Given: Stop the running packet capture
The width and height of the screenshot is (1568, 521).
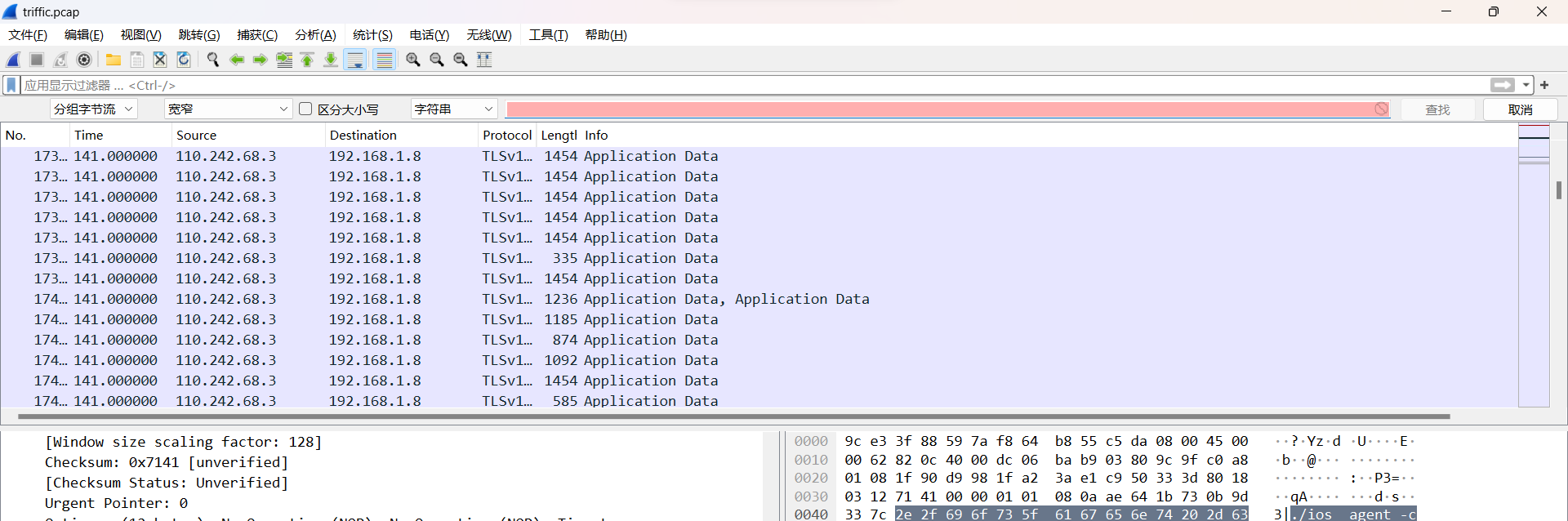Looking at the screenshot, I should [x=37, y=60].
